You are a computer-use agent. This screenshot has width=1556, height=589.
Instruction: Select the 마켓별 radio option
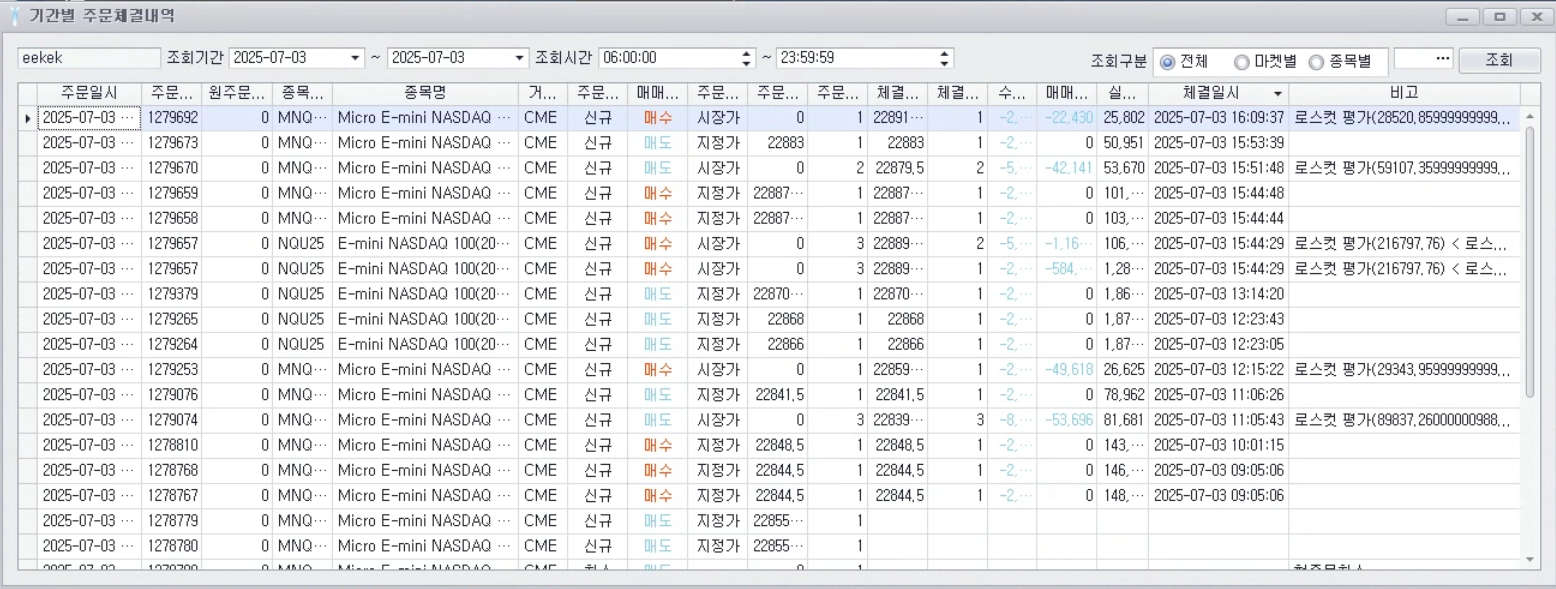[x=1241, y=61]
